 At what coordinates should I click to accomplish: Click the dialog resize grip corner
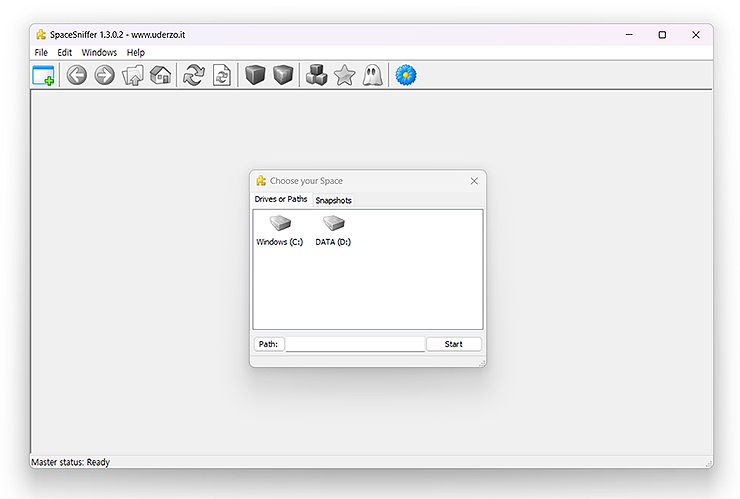point(482,363)
